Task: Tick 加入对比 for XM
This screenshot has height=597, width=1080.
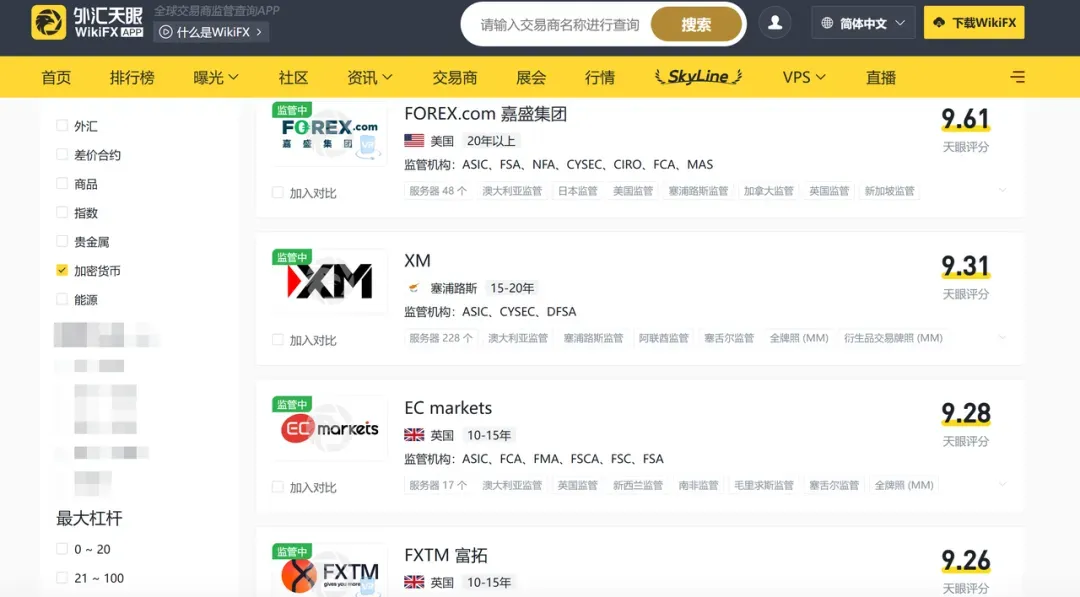Action: pyautogui.click(x=278, y=340)
